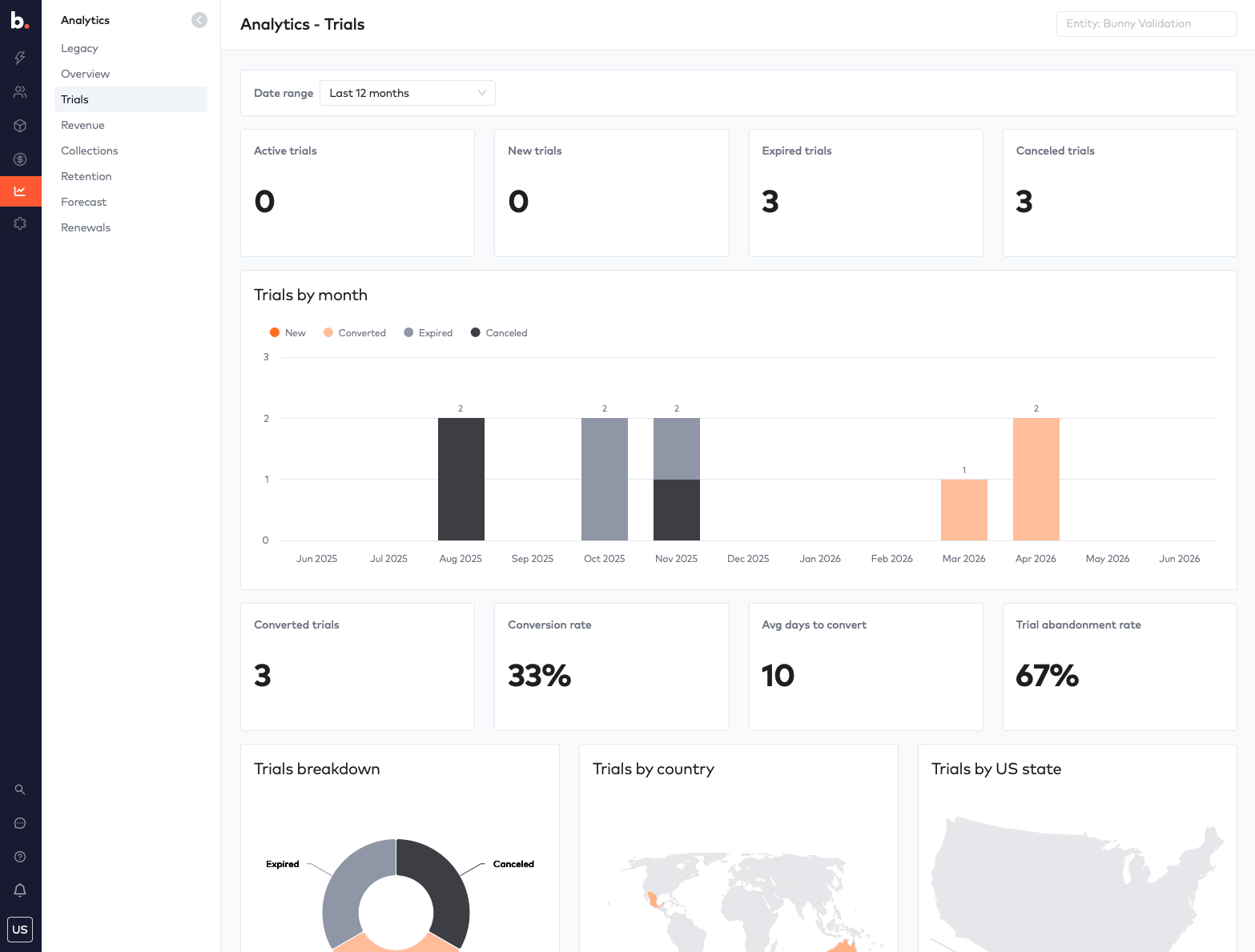Go to Revenue analytics
The image size is (1255, 952).
[82, 125]
